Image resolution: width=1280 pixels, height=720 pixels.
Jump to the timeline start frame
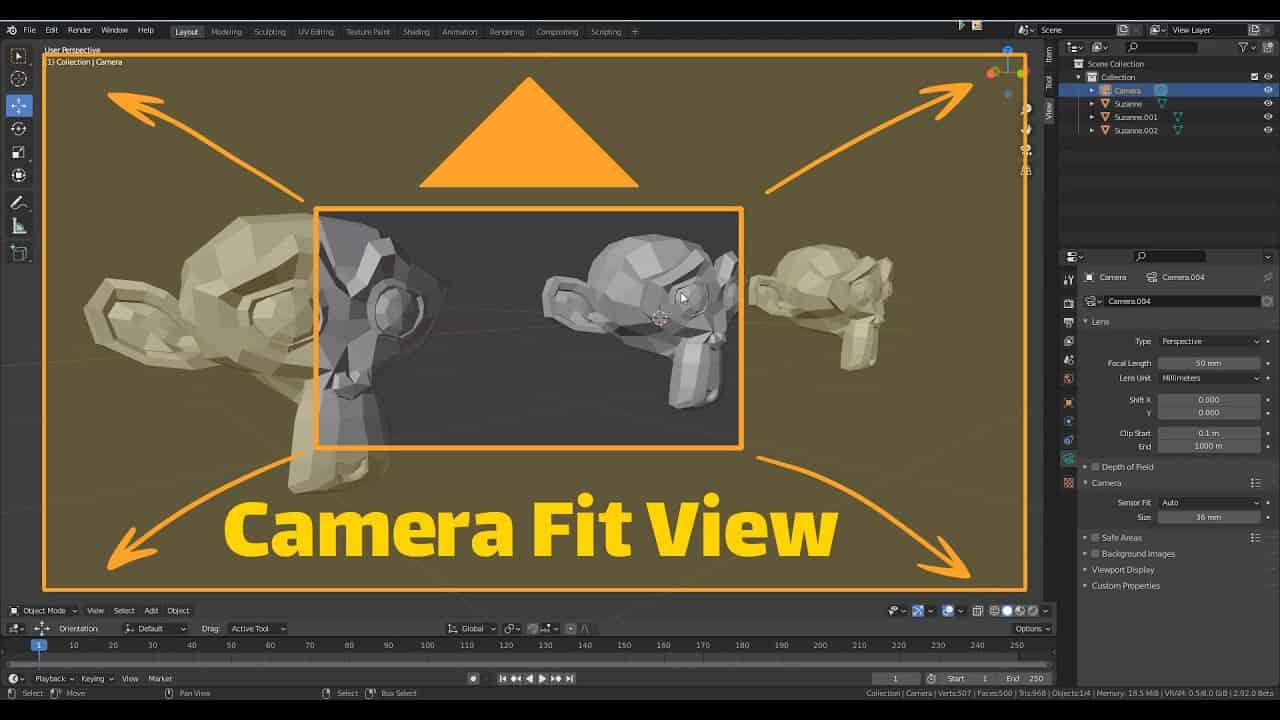click(503, 678)
